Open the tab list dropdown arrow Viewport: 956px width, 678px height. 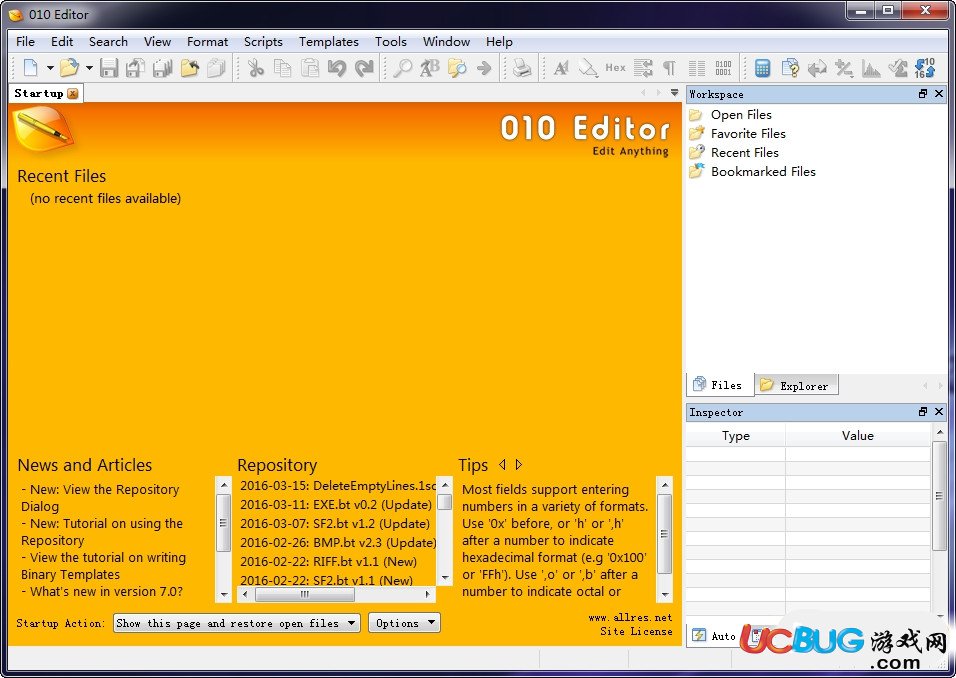pos(674,93)
